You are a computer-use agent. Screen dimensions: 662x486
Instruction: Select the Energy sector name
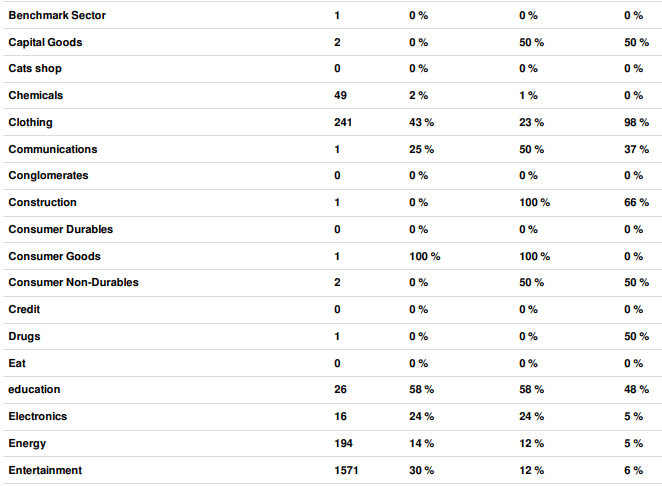27,443
